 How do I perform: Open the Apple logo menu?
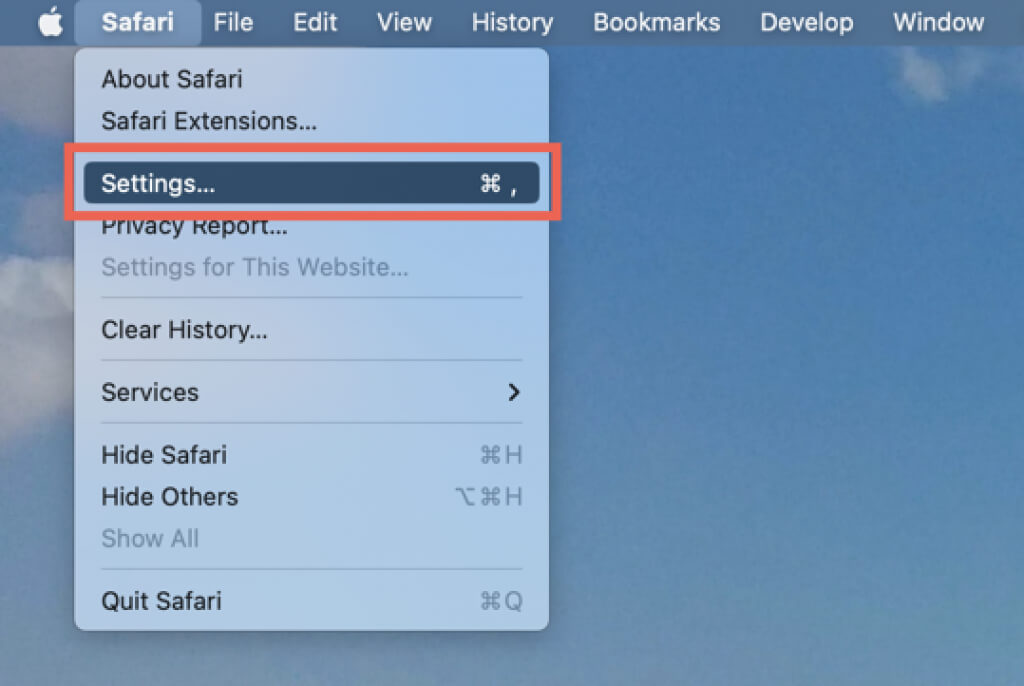(50, 22)
